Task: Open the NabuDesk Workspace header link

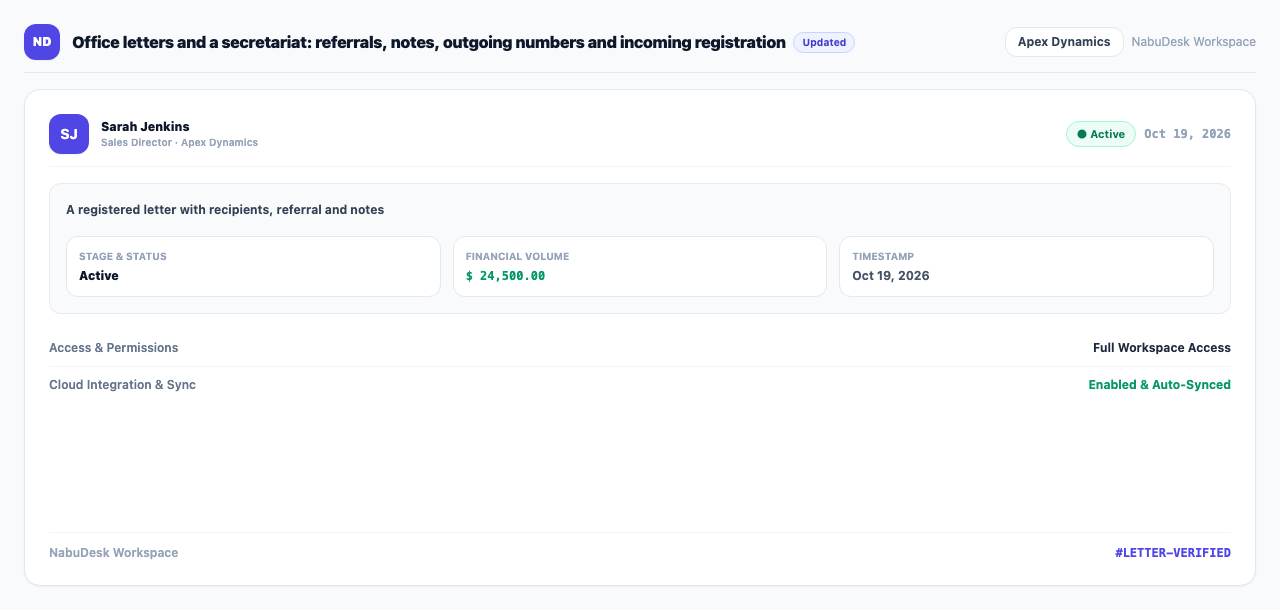Action: (x=1193, y=42)
